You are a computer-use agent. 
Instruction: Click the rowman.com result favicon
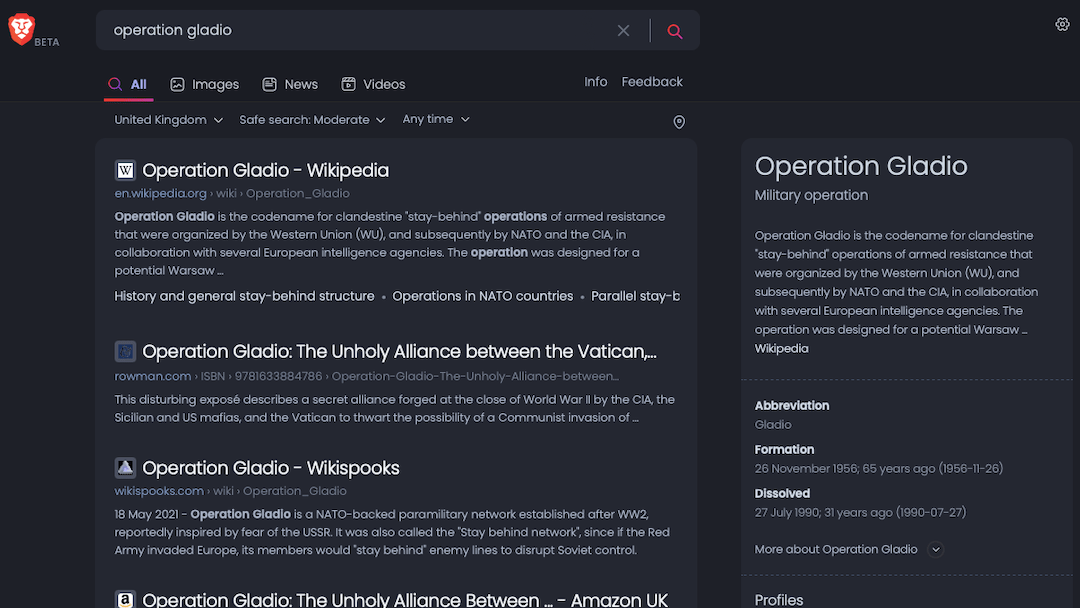click(x=125, y=352)
